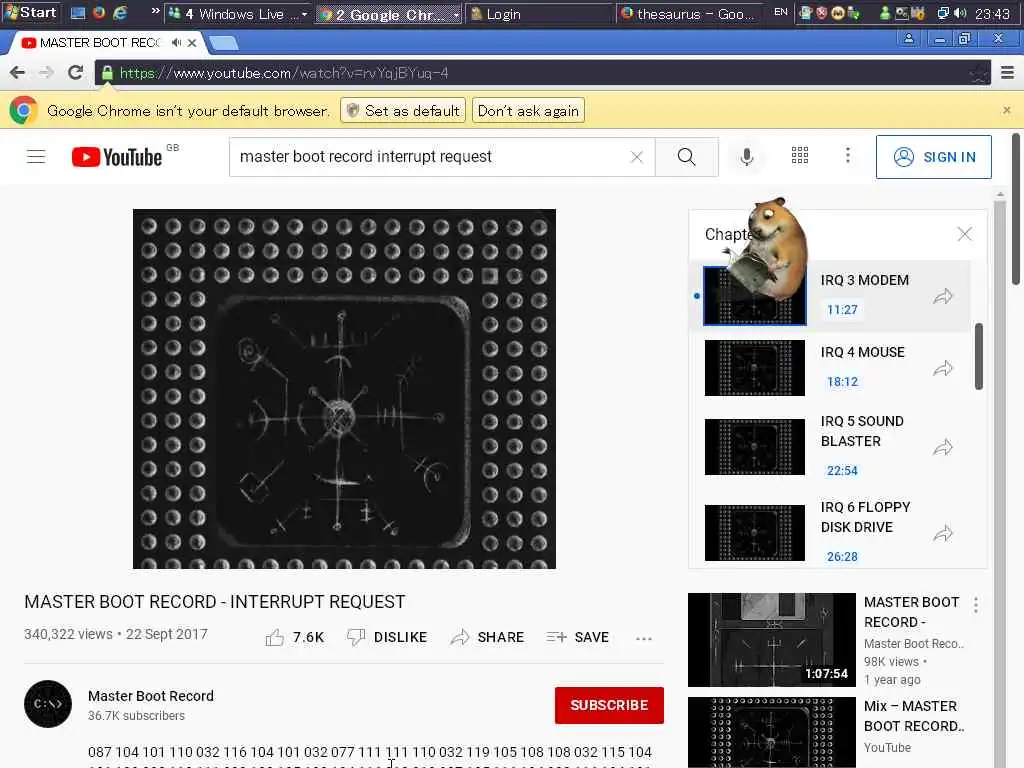Dislike the video

[387, 637]
